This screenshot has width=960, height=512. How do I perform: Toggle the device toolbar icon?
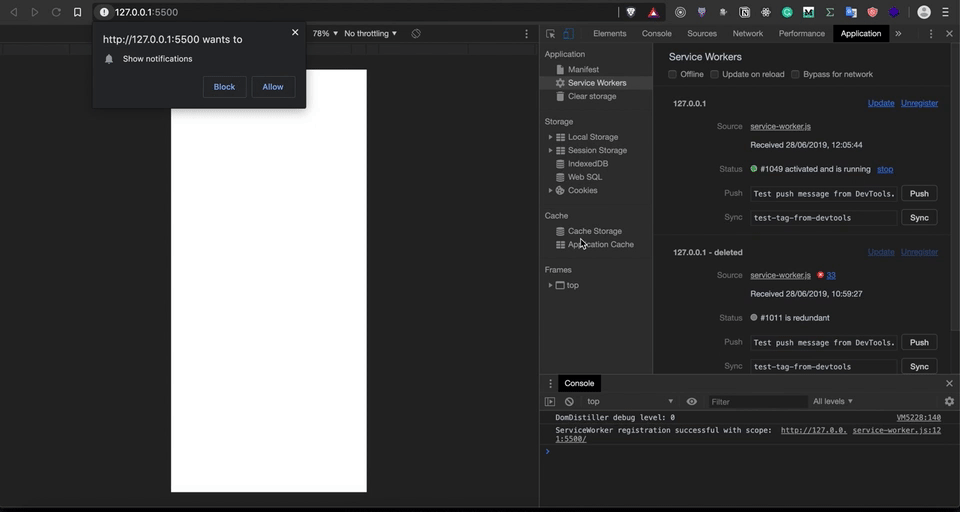(568, 34)
